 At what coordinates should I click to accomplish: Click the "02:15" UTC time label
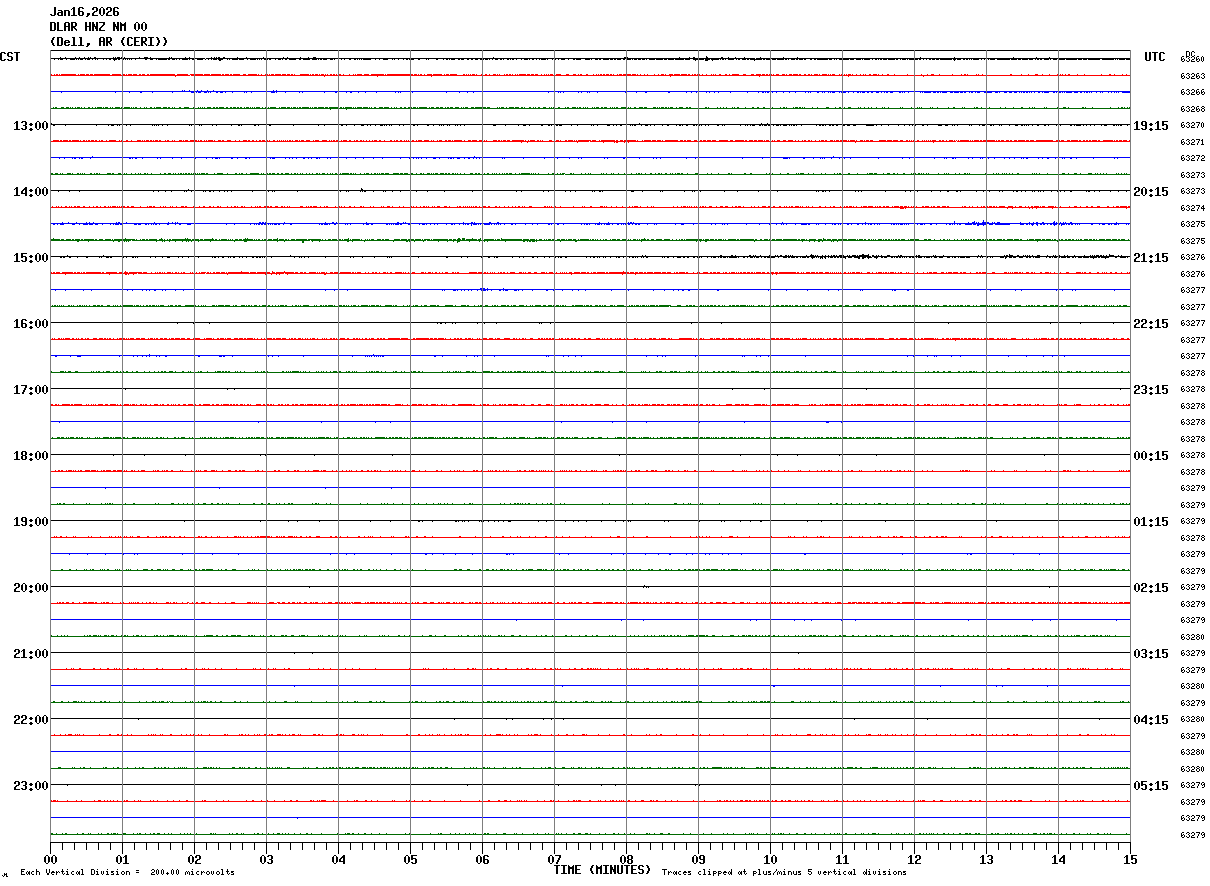point(1150,587)
